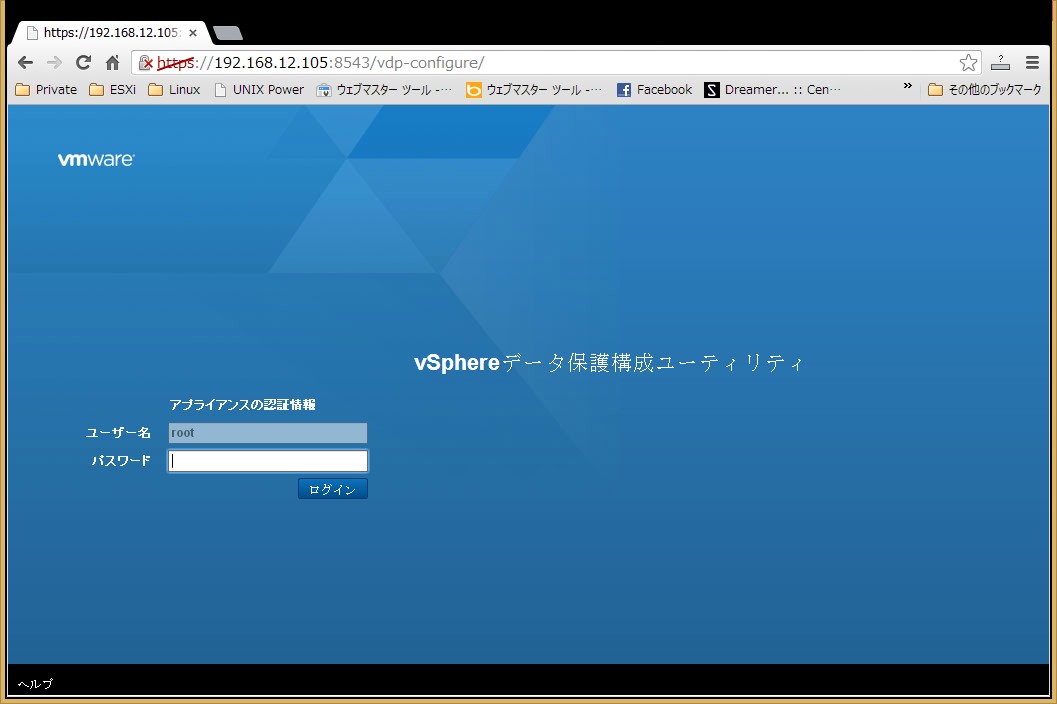Click the insecure https warning padlock icon
Viewport: 1057px width, 704px height.
click(x=146, y=63)
